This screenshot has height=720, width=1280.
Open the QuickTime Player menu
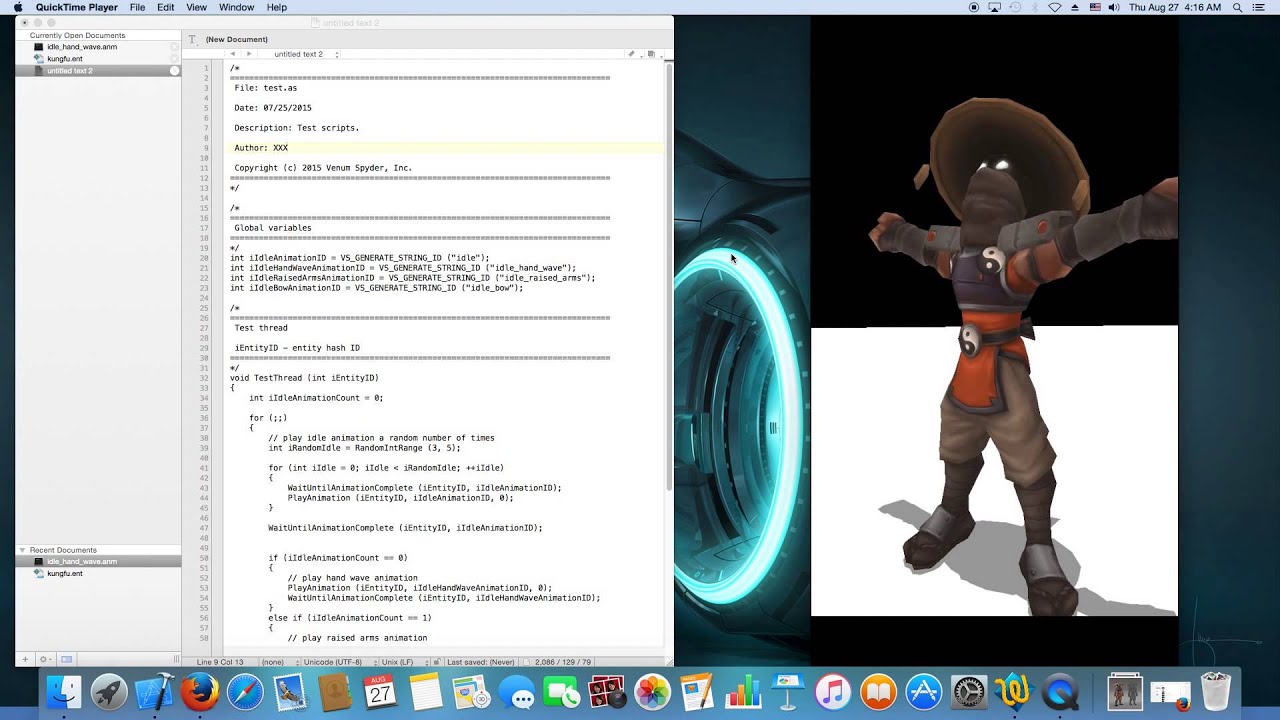coord(76,7)
